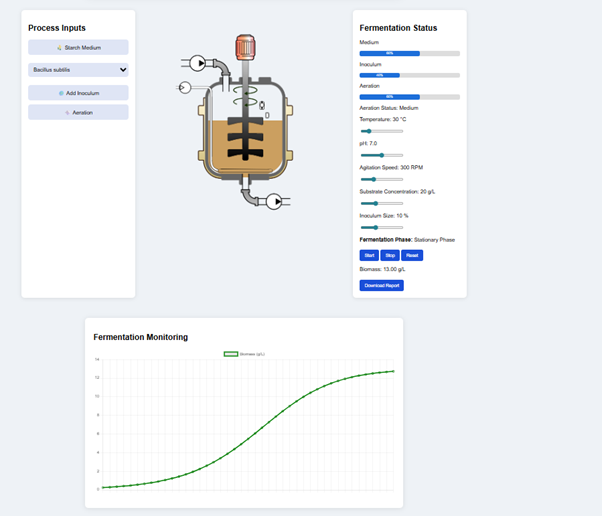Click the bottom outlet pump symbol
This screenshot has width=602, height=516.
[x=275, y=202]
